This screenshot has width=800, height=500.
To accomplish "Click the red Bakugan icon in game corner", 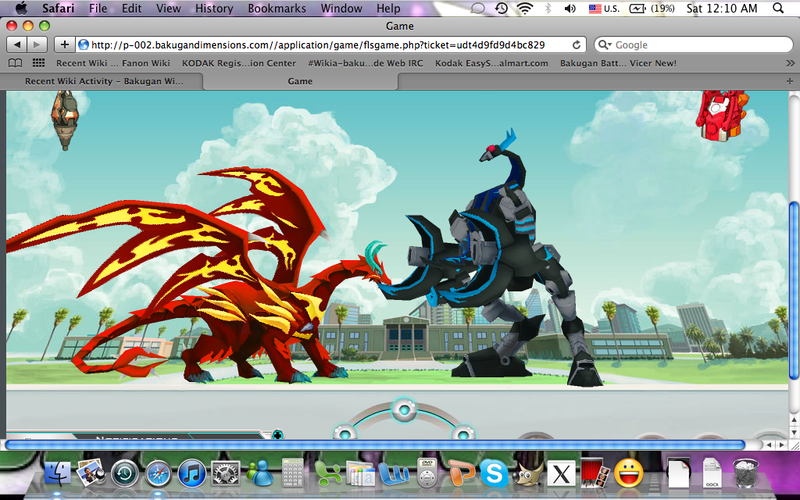I will point(720,114).
